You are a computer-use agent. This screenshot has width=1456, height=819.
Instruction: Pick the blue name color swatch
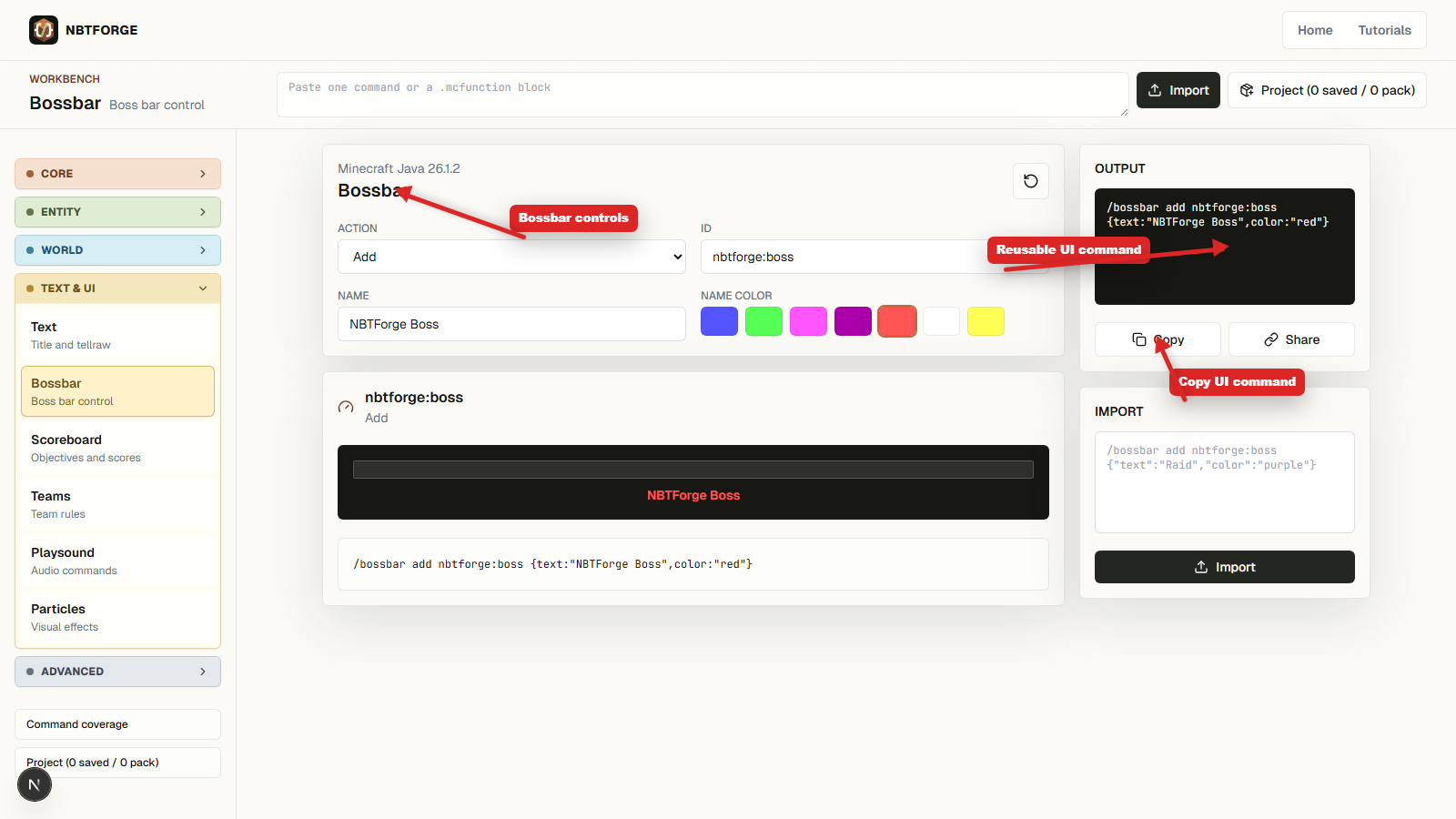tap(719, 321)
